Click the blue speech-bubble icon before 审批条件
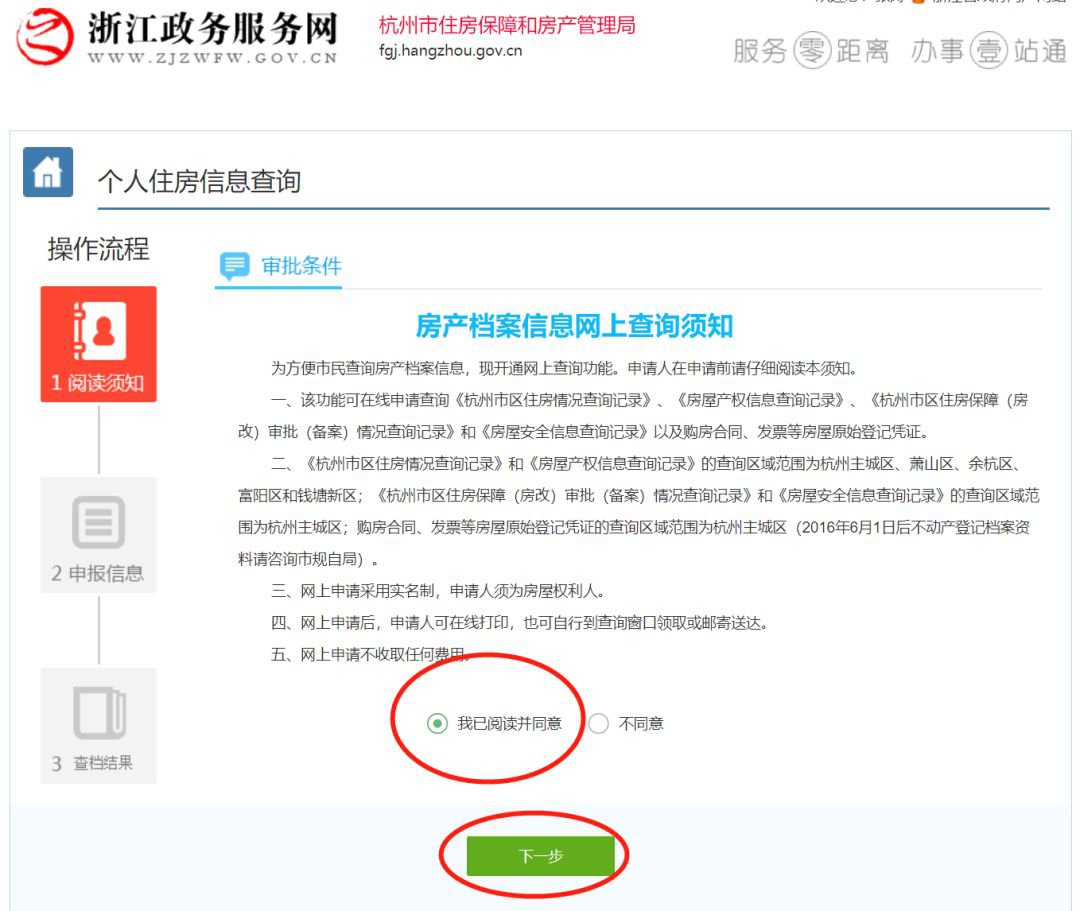Screen dimensions: 1080x911 click(x=236, y=265)
